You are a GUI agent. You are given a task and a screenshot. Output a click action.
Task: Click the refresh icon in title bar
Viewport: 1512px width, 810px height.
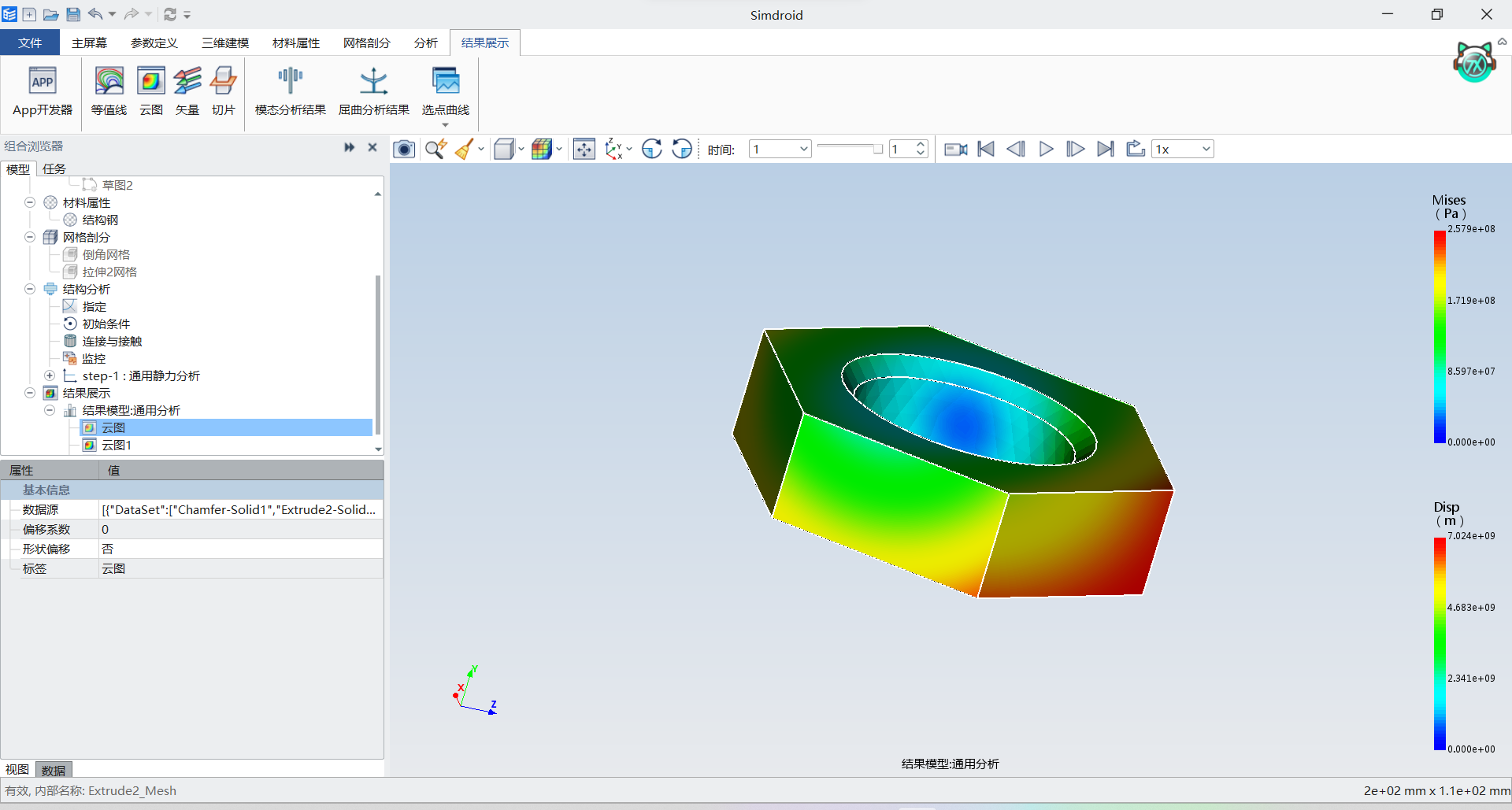pos(170,14)
